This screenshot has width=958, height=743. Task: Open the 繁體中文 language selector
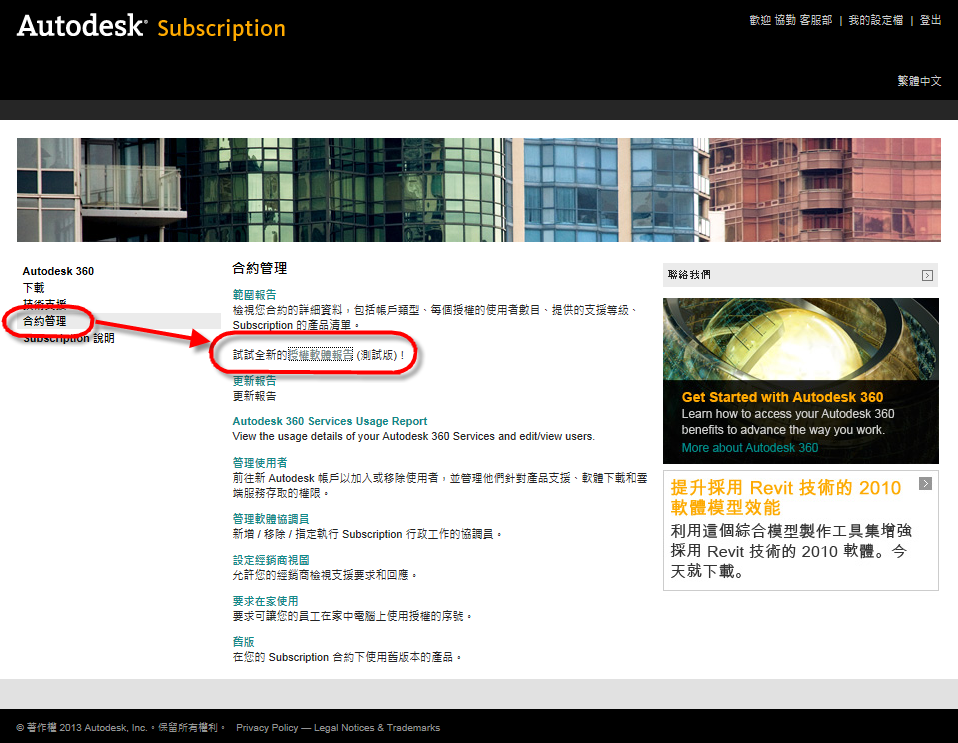[x=919, y=81]
